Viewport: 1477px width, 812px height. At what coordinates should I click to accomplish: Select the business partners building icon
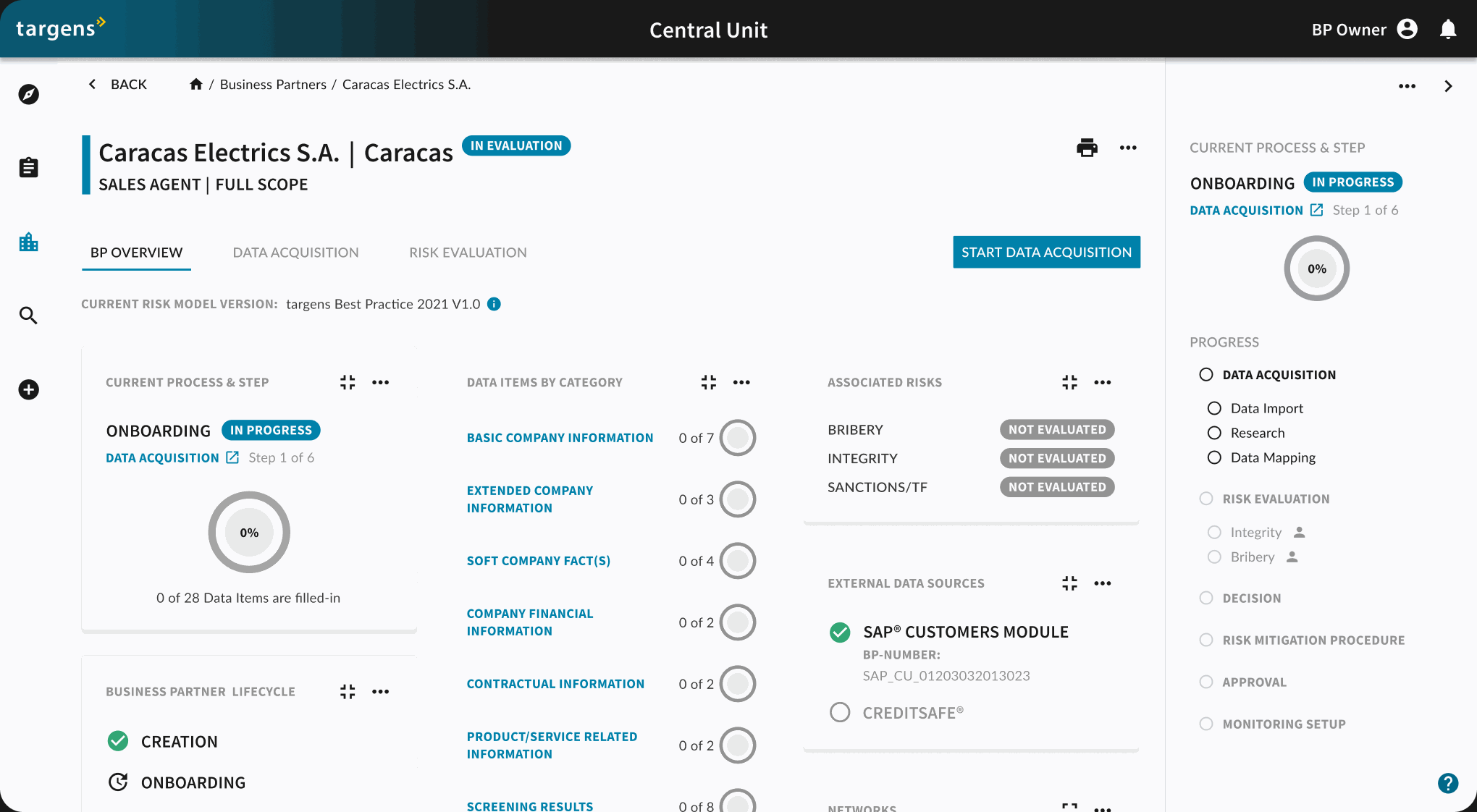point(28,242)
